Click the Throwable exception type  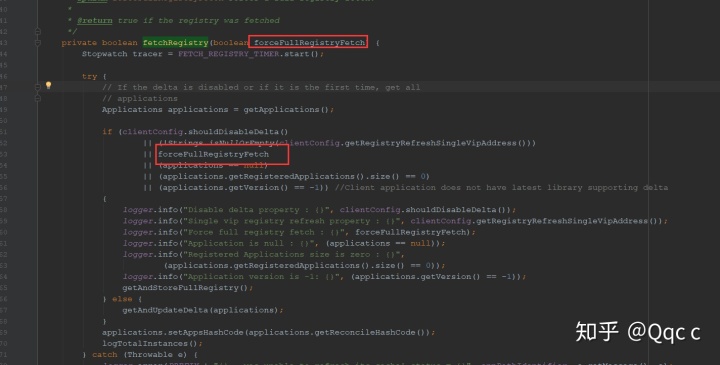tap(150, 354)
